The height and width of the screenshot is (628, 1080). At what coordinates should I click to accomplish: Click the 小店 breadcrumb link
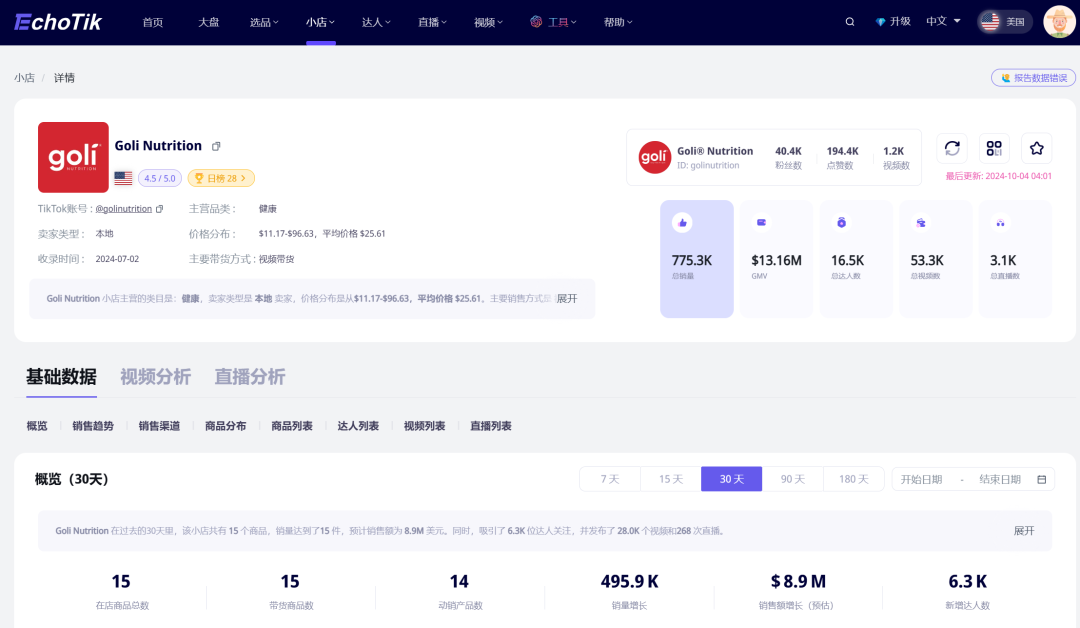tap(24, 78)
